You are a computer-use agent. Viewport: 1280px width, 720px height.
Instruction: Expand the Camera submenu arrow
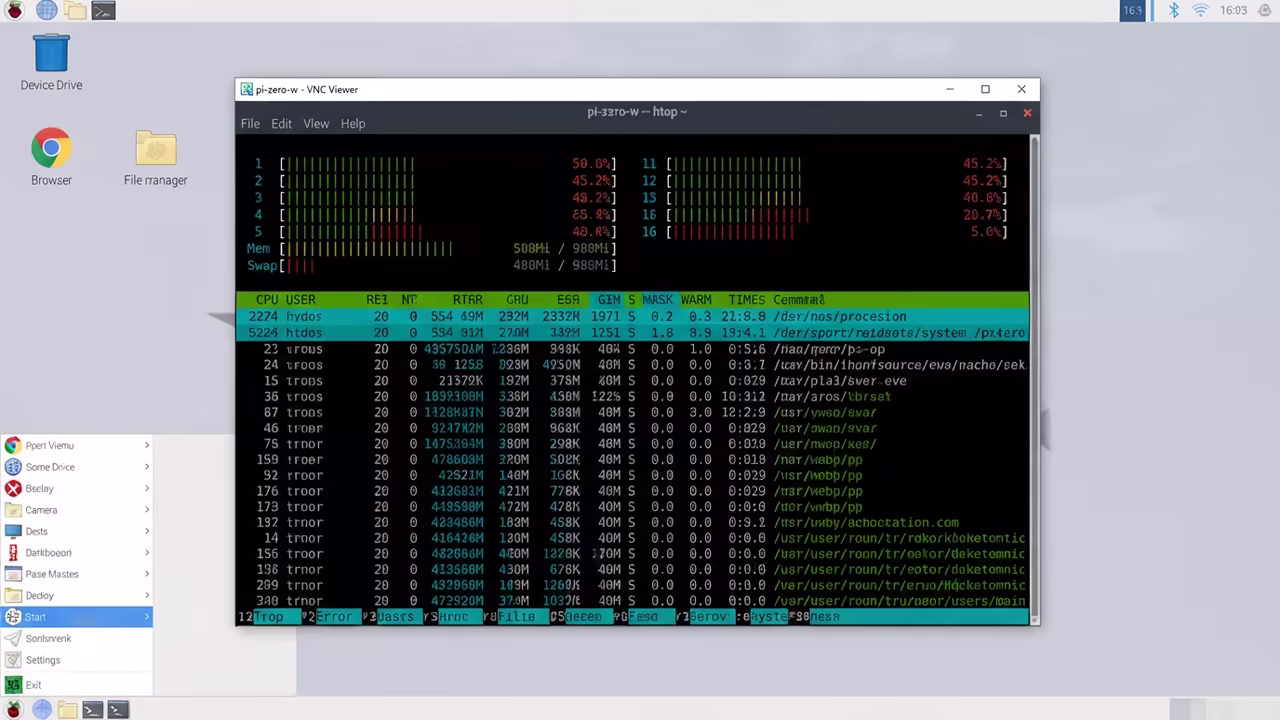pos(147,510)
